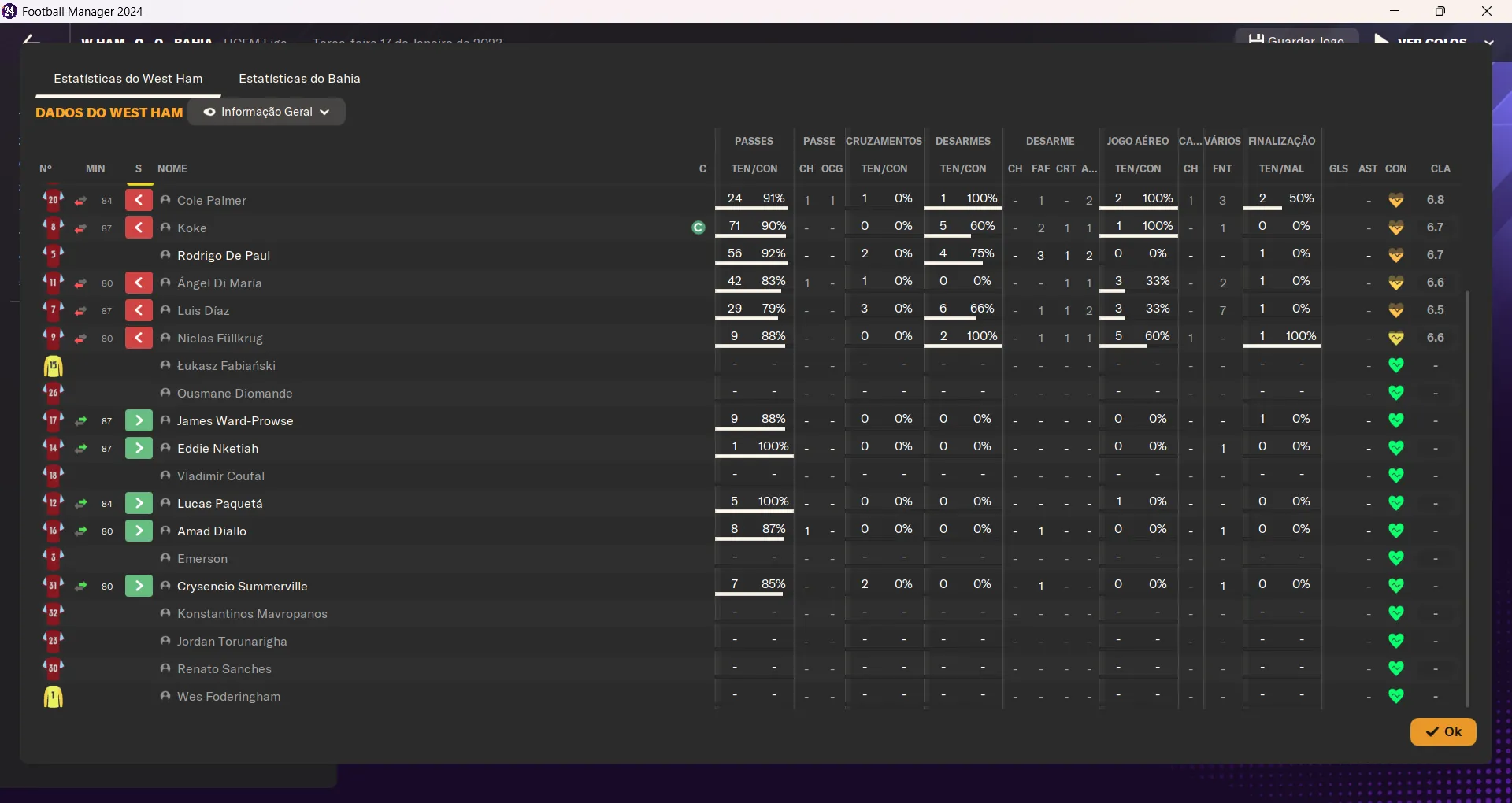Viewport: 1512px width, 803px height.
Task: Click the player list vertical scrollbar
Action: tap(1467, 498)
